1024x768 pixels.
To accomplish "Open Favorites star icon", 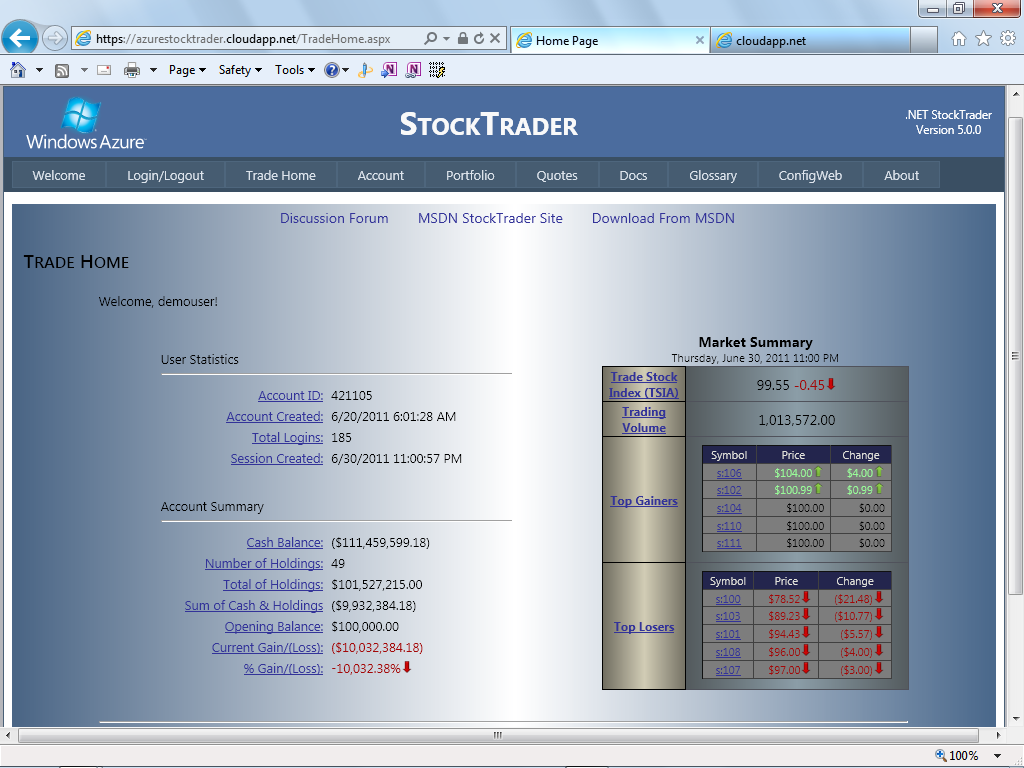I will click(x=983, y=39).
